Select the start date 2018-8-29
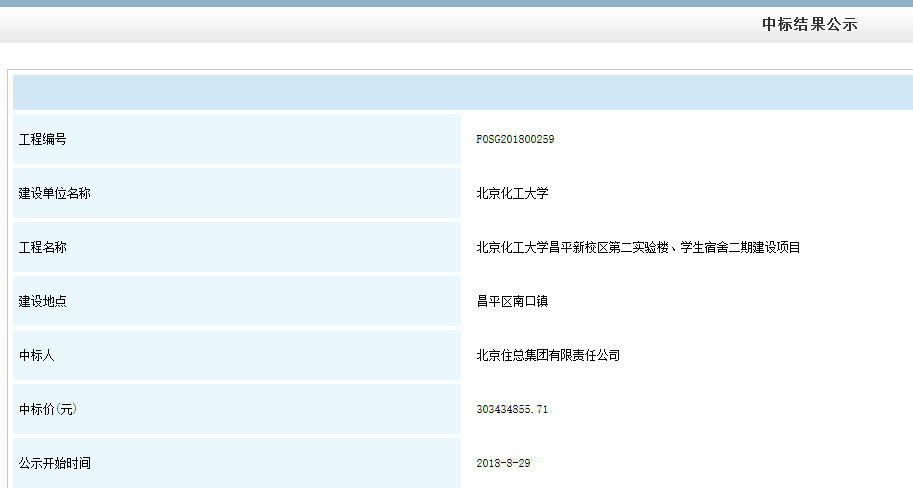913x488 pixels. 503,464
